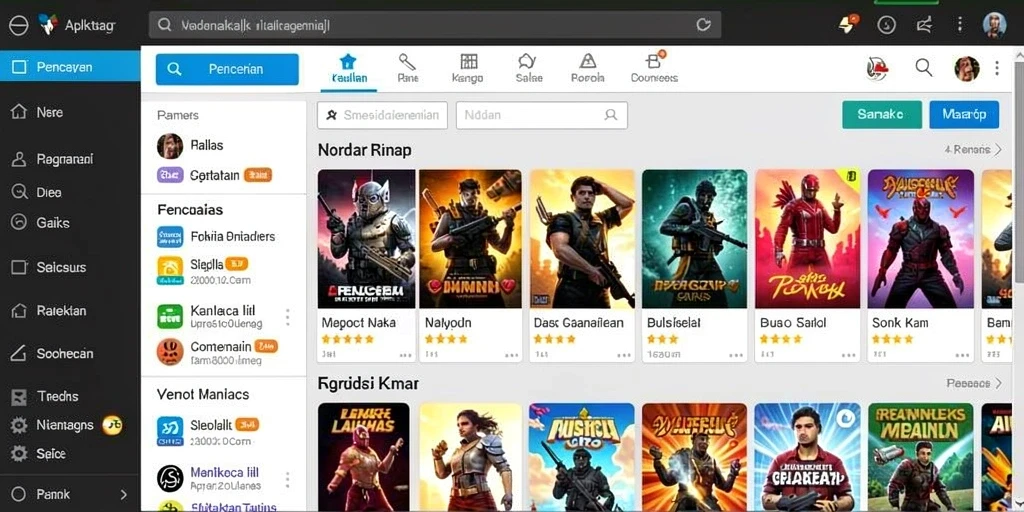
Task: Click the blue Pencerian search button
Action: pos(227,69)
